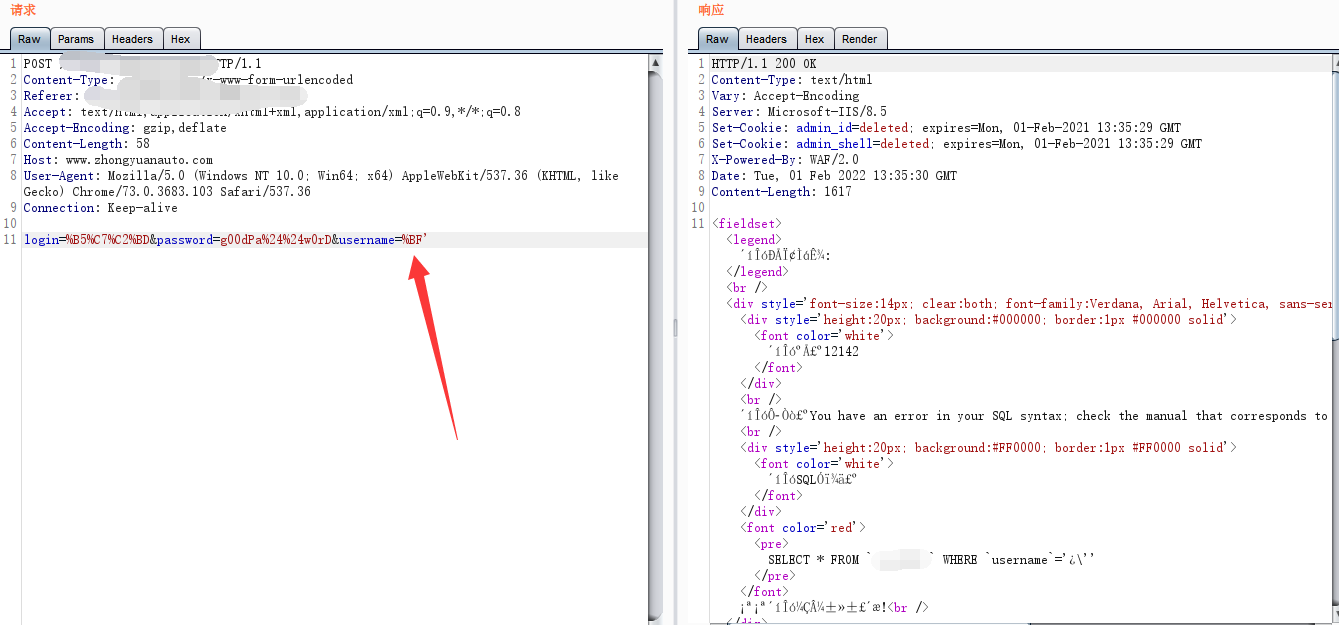The image size is (1339, 625).
Task: Switch to the request Raw tab
Action: click(29, 39)
